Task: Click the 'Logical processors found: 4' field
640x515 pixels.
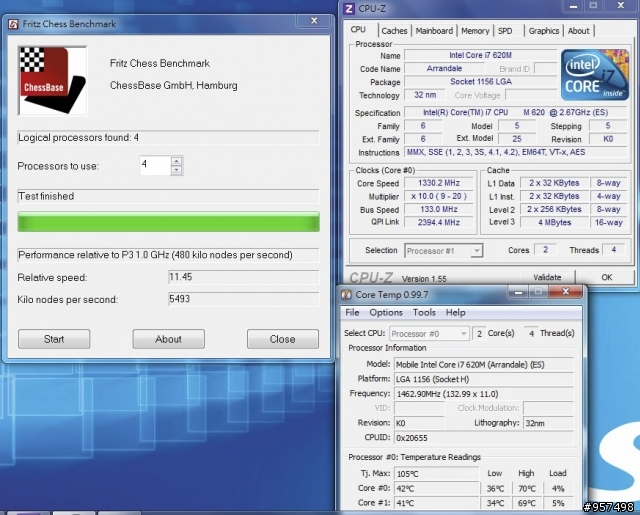Action: 168,138
